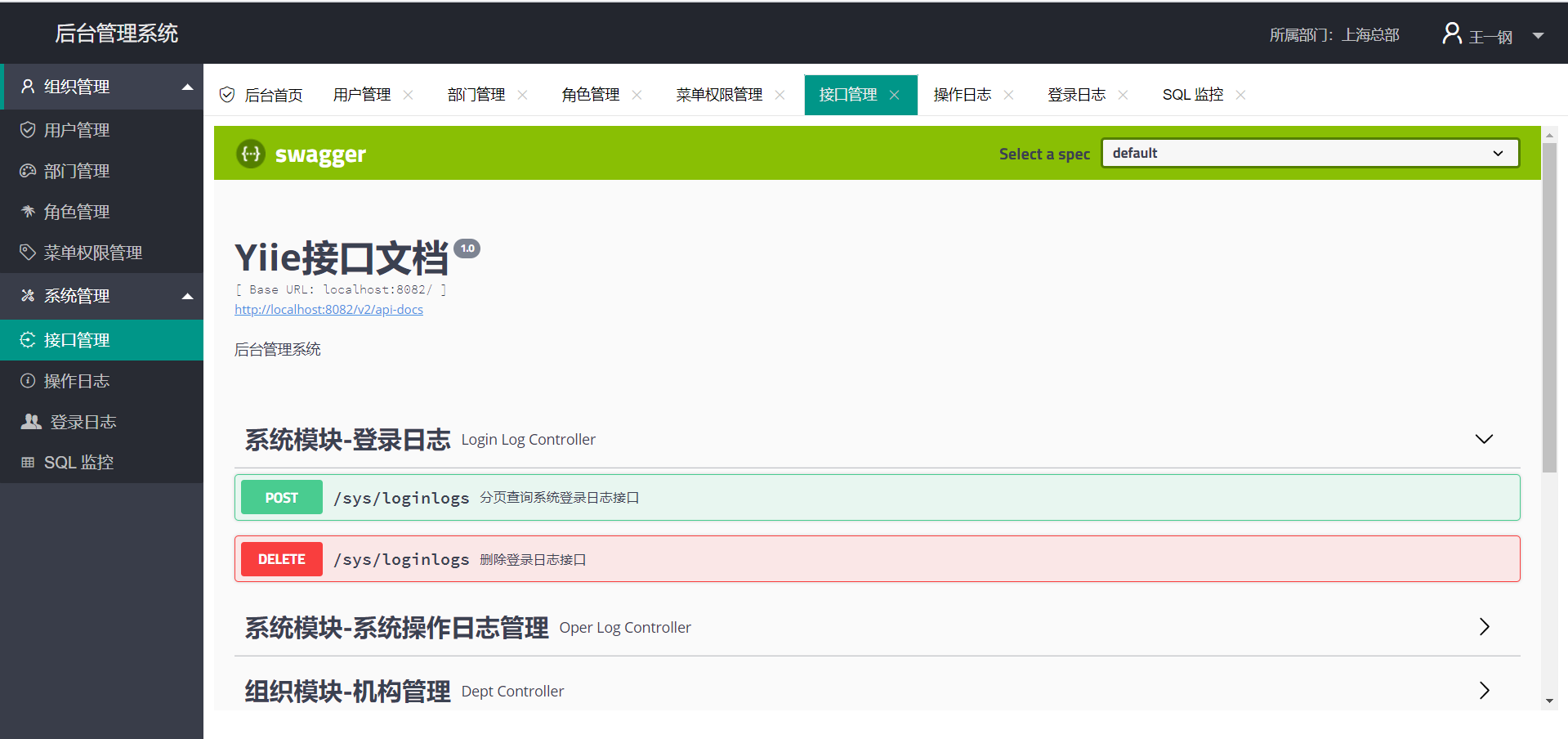The width and height of the screenshot is (1568, 739).
Task: Switch to the 菜单权限管理 tab
Action: coord(719,95)
